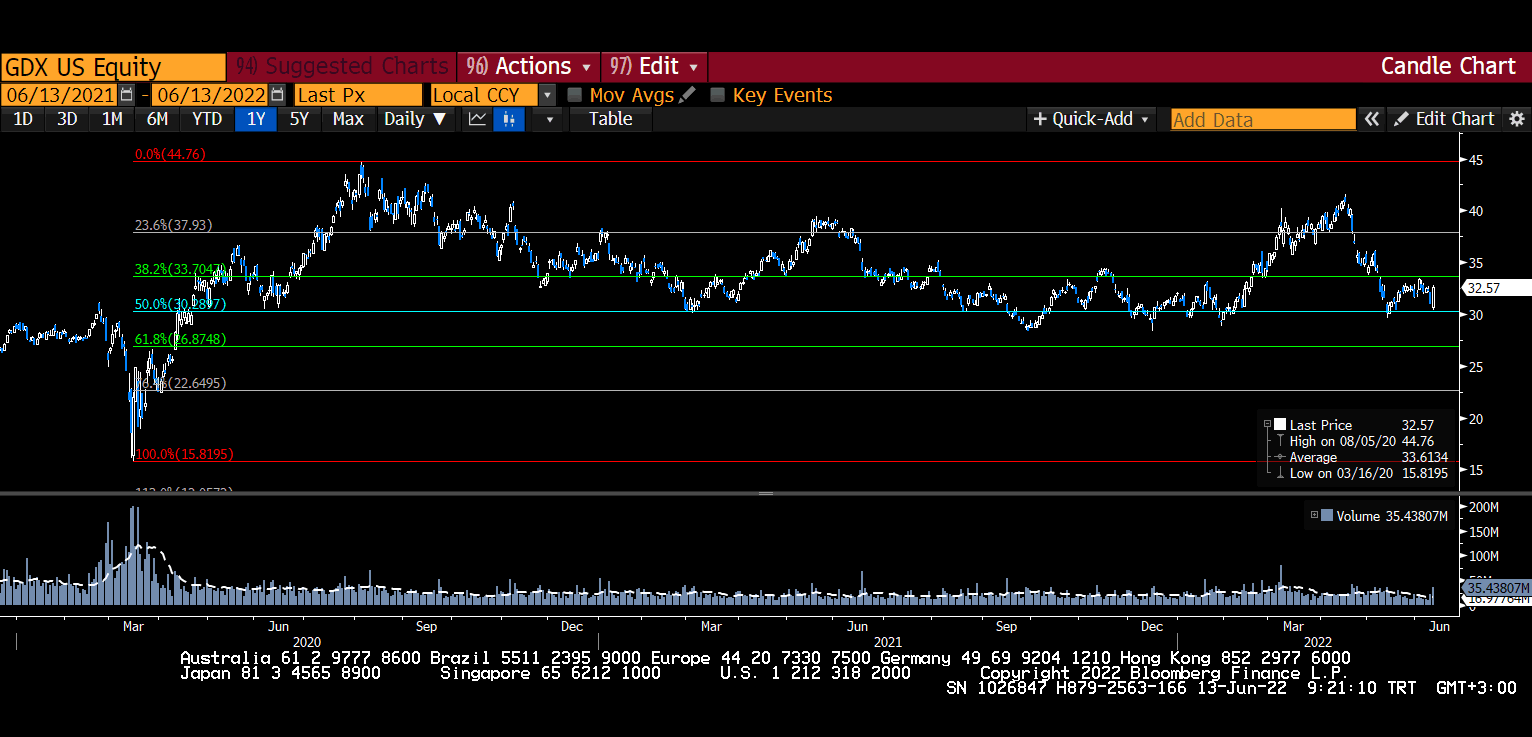Select the Max range tab
Screen dimensions: 1532x737
pyautogui.click(x=348, y=119)
